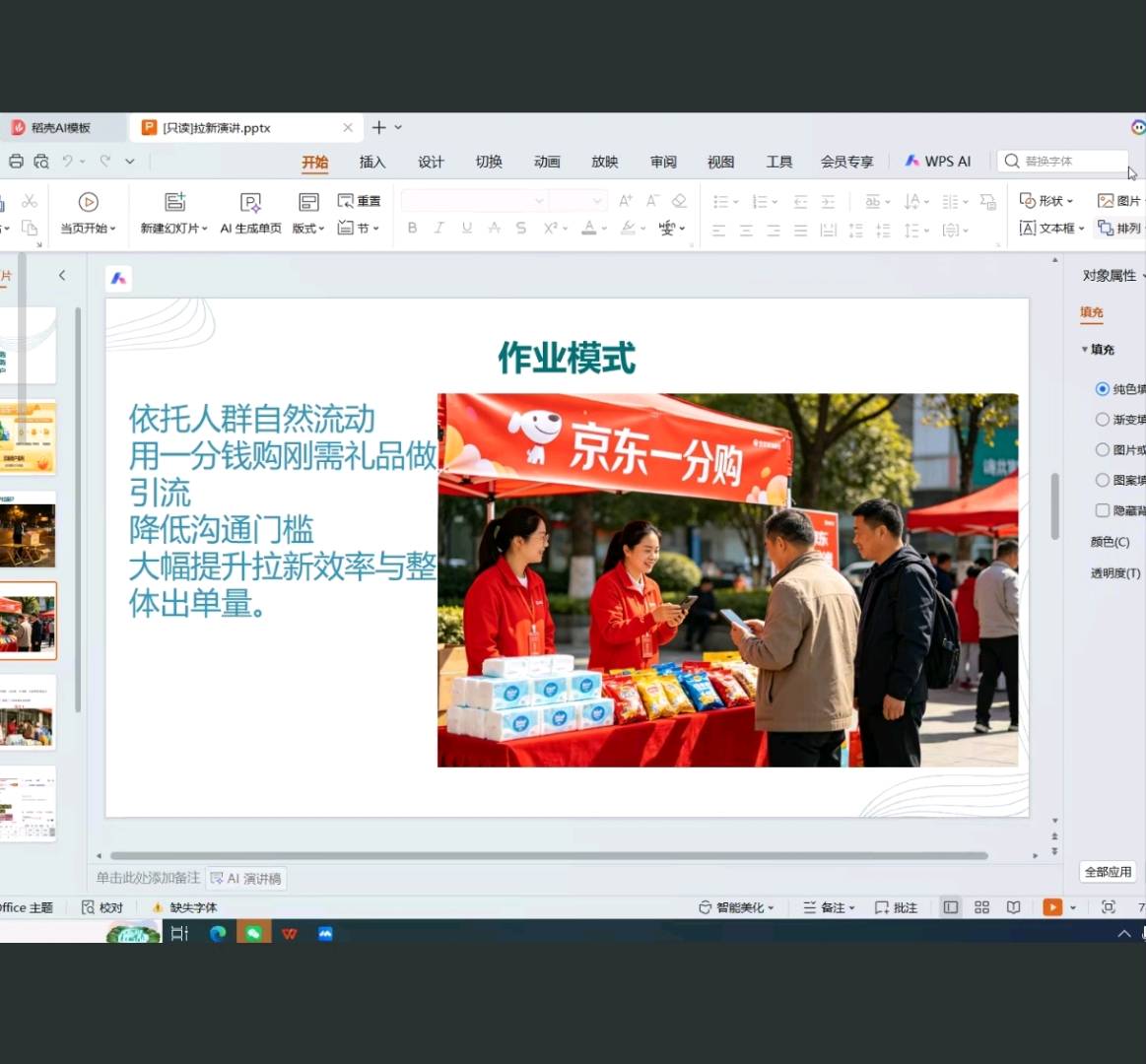Click WPS AI button in ribbon
Image resolution: width=1146 pixels, height=1064 pixels.
tap(938, 162)
